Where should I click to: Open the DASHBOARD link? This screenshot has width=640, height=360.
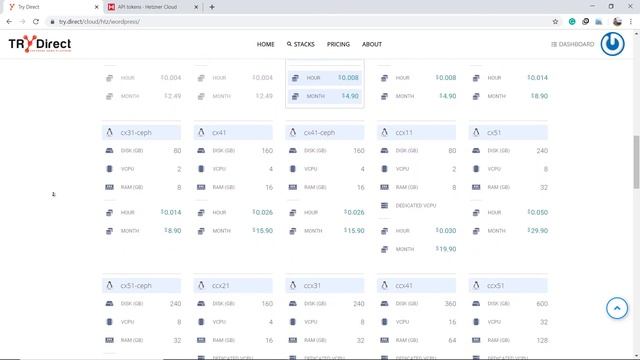click(x=573, y=44)
